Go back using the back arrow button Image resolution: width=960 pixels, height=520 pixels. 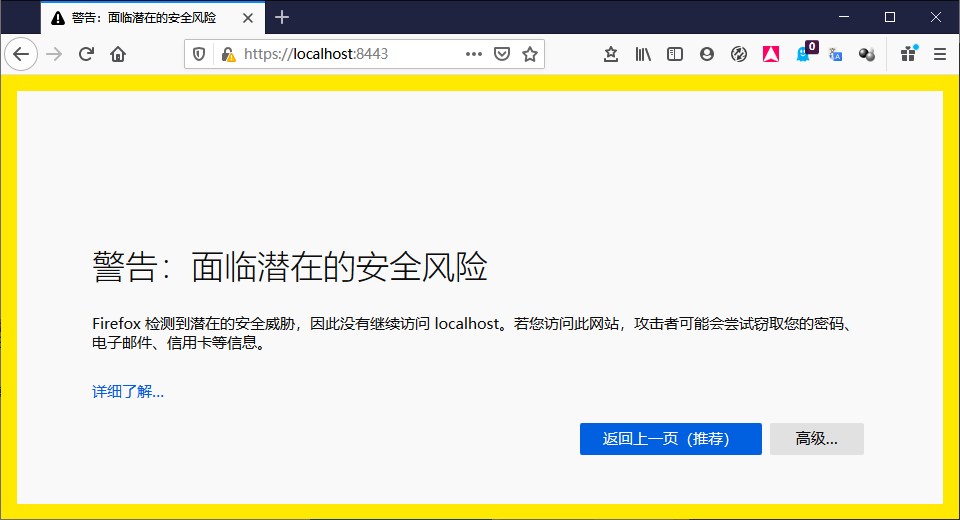click(x=21, y=55)
